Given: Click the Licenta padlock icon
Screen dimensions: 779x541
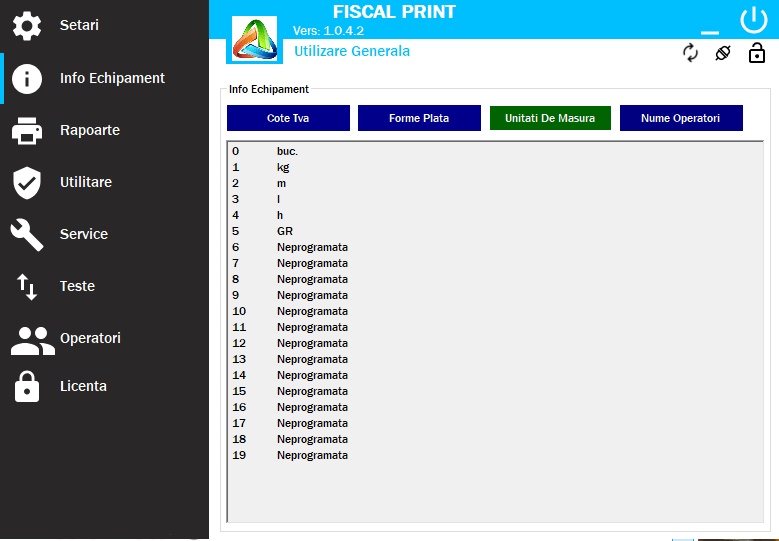Looking at the screenshot, I should [x=27, y=386].
